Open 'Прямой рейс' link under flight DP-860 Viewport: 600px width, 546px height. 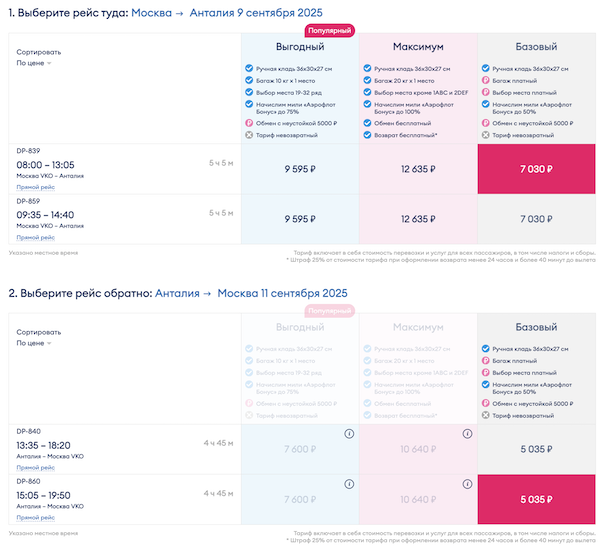(35, 516)
